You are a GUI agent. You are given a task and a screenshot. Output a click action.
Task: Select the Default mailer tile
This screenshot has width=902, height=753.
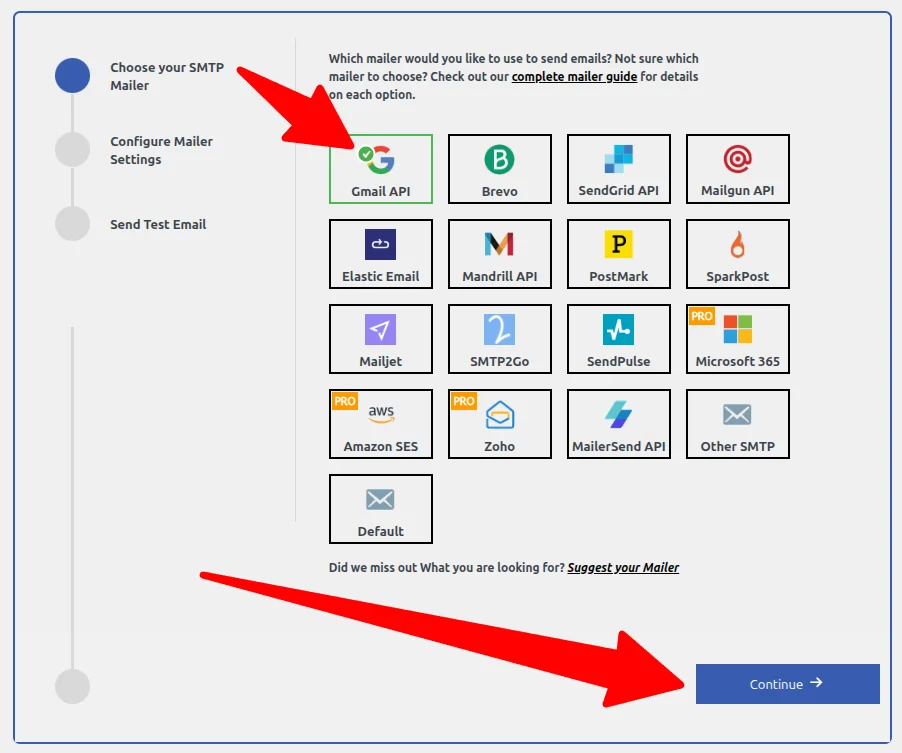click(380, 509)
